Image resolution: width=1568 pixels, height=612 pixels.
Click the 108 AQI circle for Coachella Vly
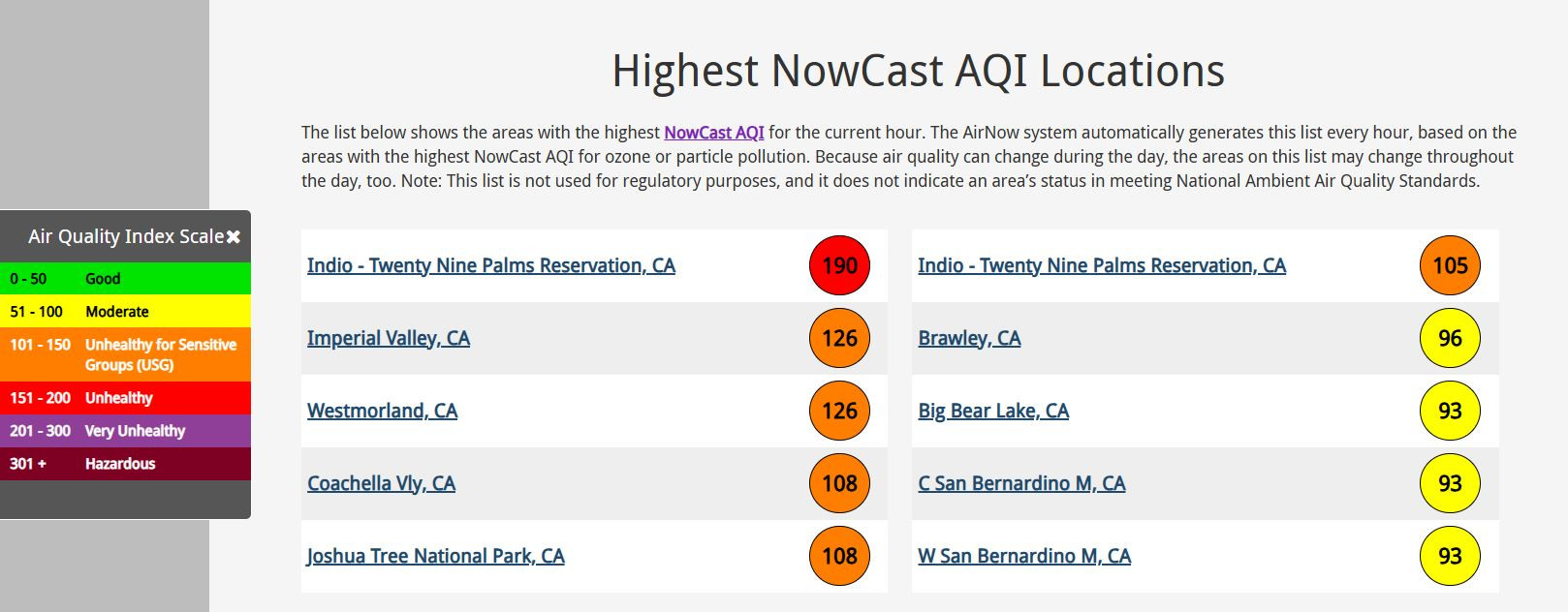[839, 483]
